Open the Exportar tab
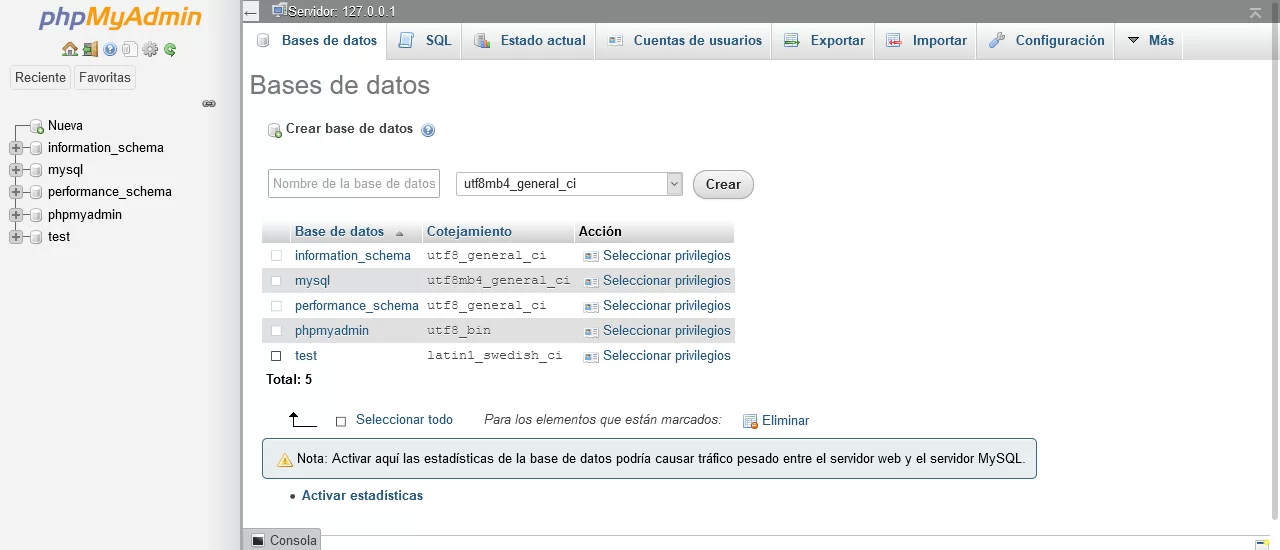The image size is (1280, 550). (x=825, y=41)
